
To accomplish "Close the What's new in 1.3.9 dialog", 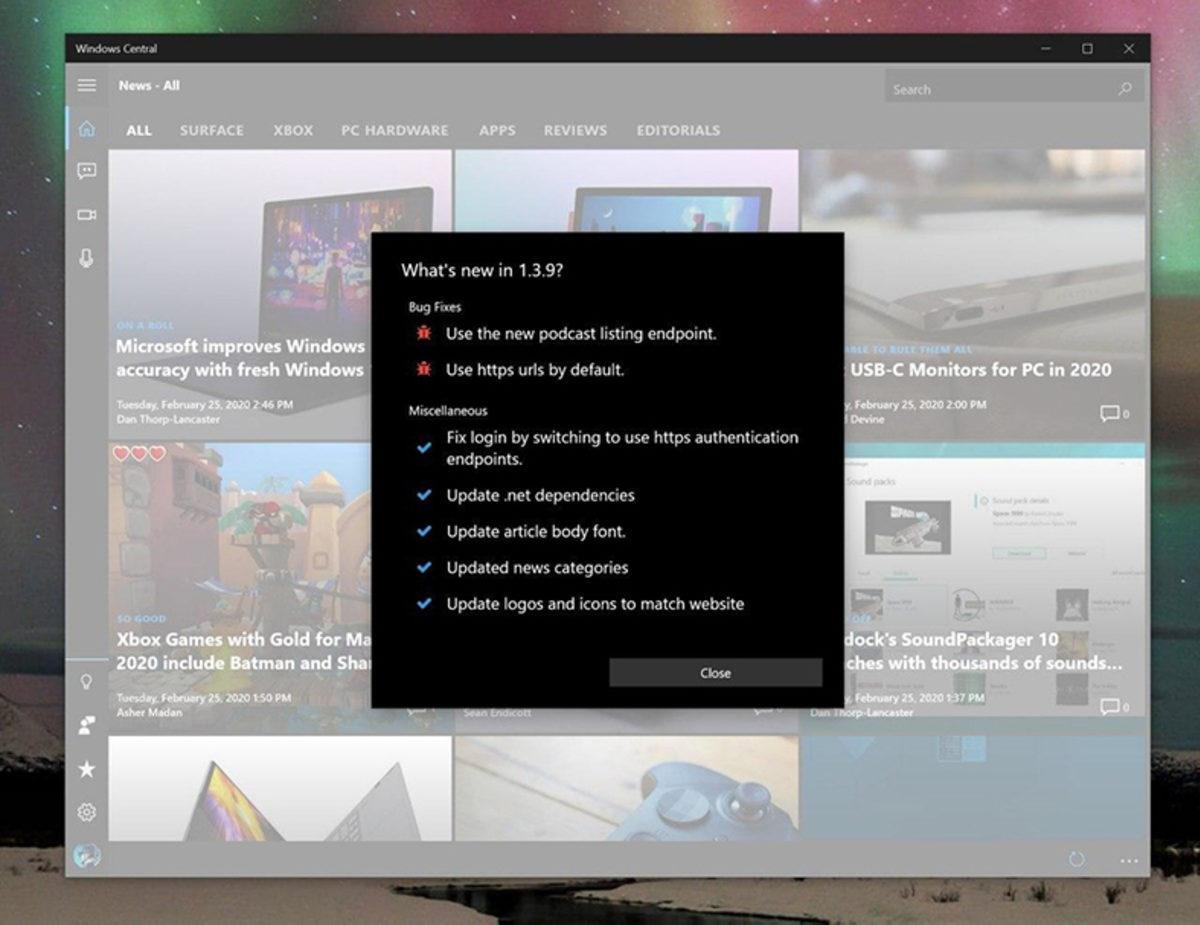I will (715, 672).
